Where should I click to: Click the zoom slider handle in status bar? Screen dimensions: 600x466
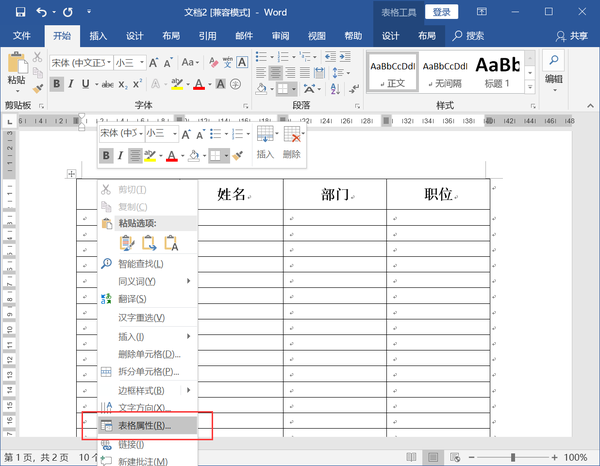513,457
